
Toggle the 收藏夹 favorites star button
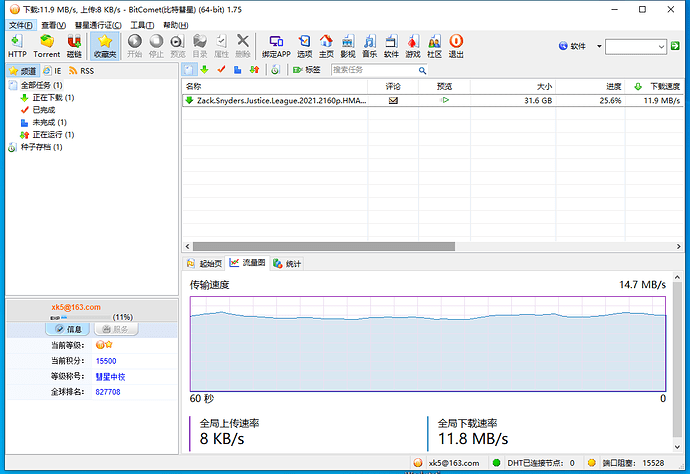tap(105, 46)
